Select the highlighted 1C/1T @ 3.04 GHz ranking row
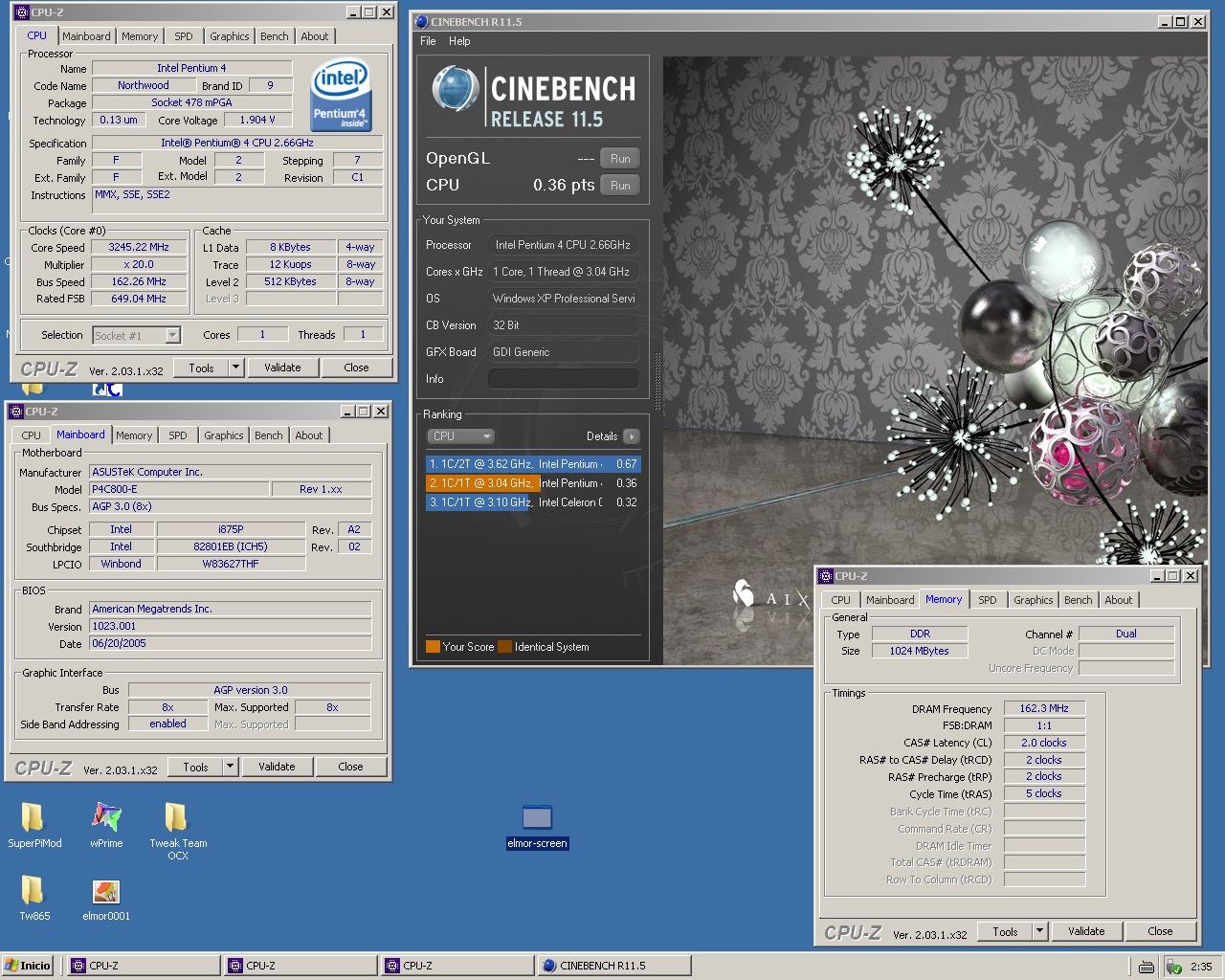1225x980 pixels. (x=533, y=483)
